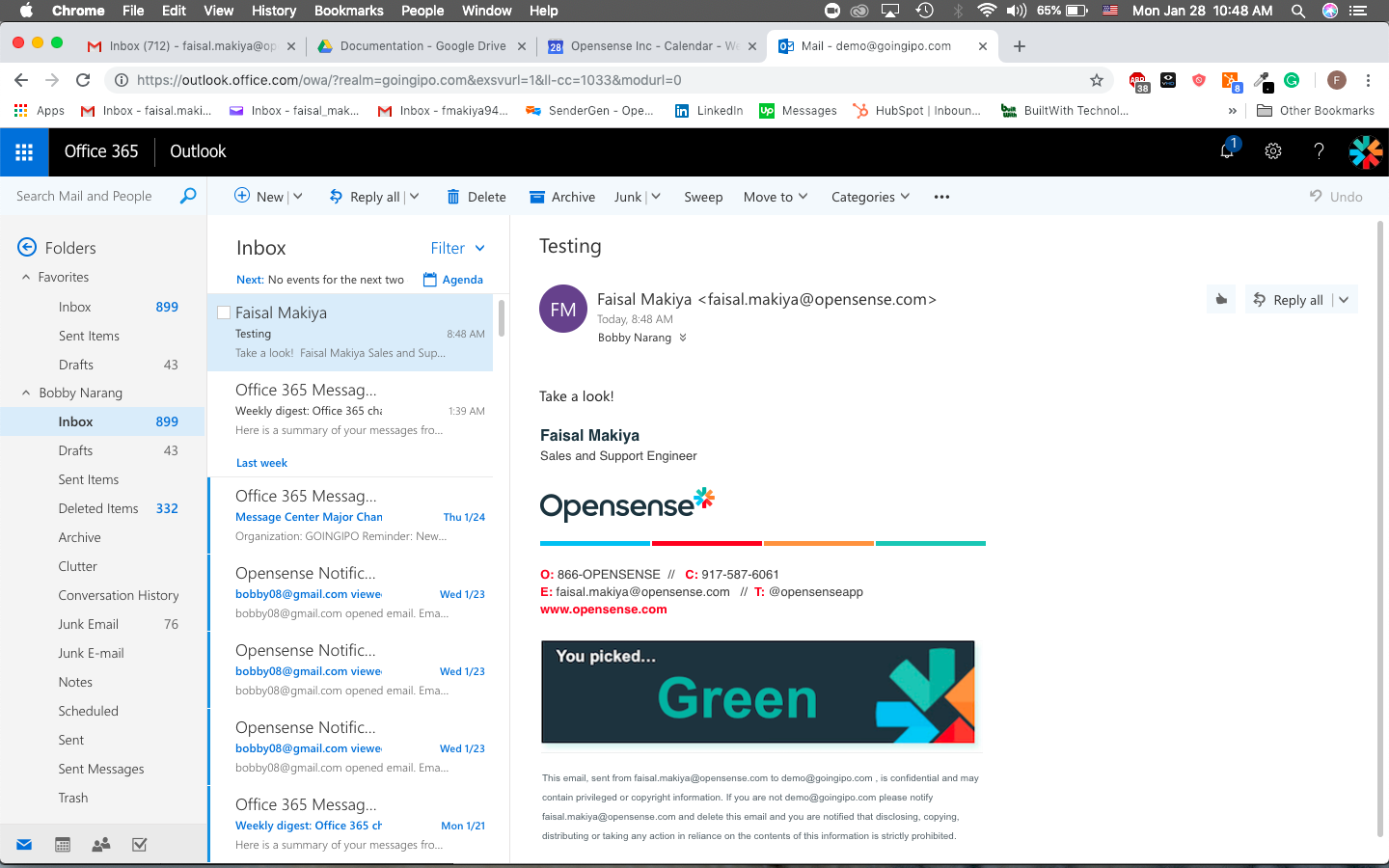This screenshot has width=1389, height=868.
Task: Switch to Gmail Inbox (712) tab
Action: point(191,45)
